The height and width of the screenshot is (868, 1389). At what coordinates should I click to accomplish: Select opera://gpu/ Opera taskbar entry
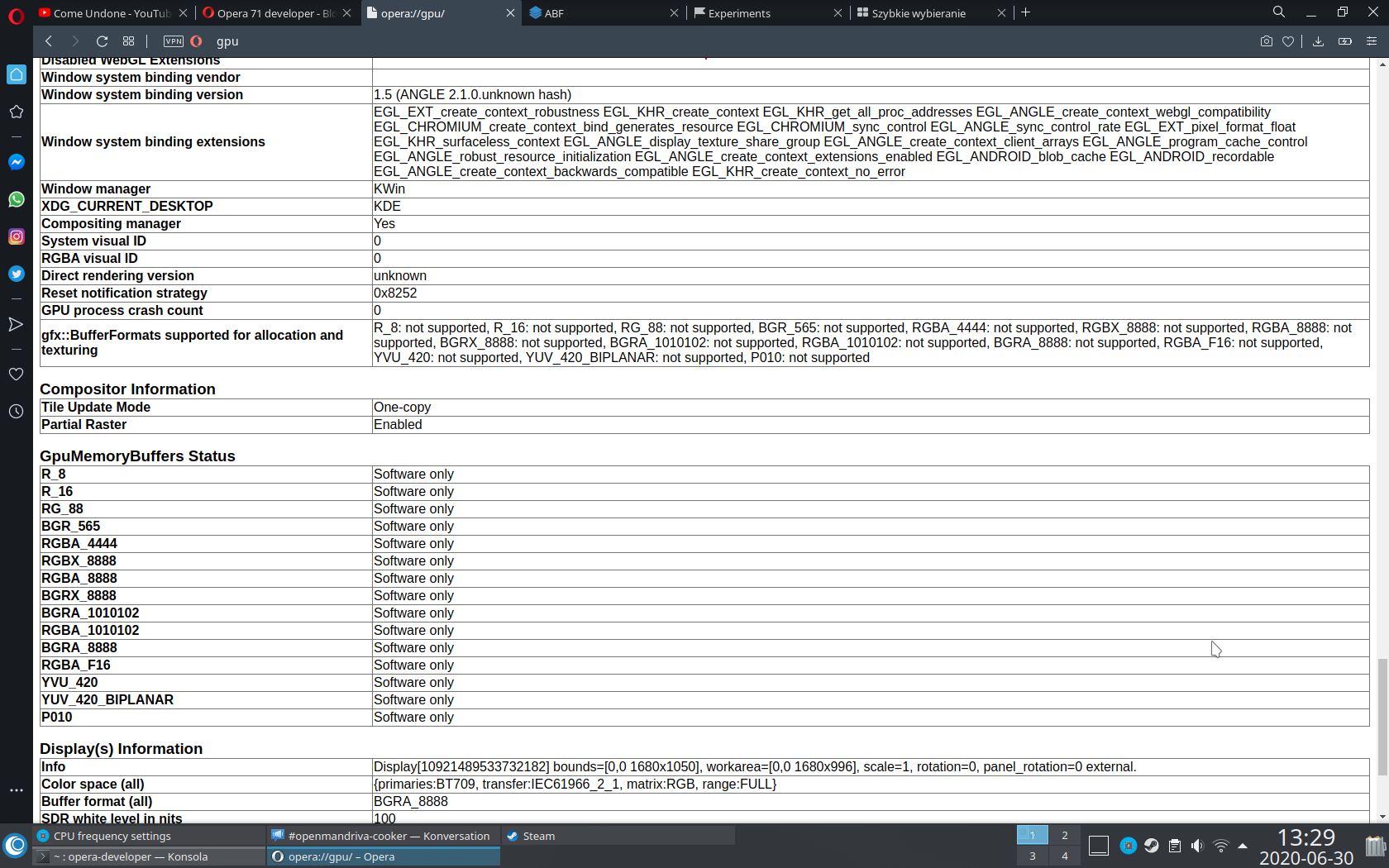coord(383,856)
